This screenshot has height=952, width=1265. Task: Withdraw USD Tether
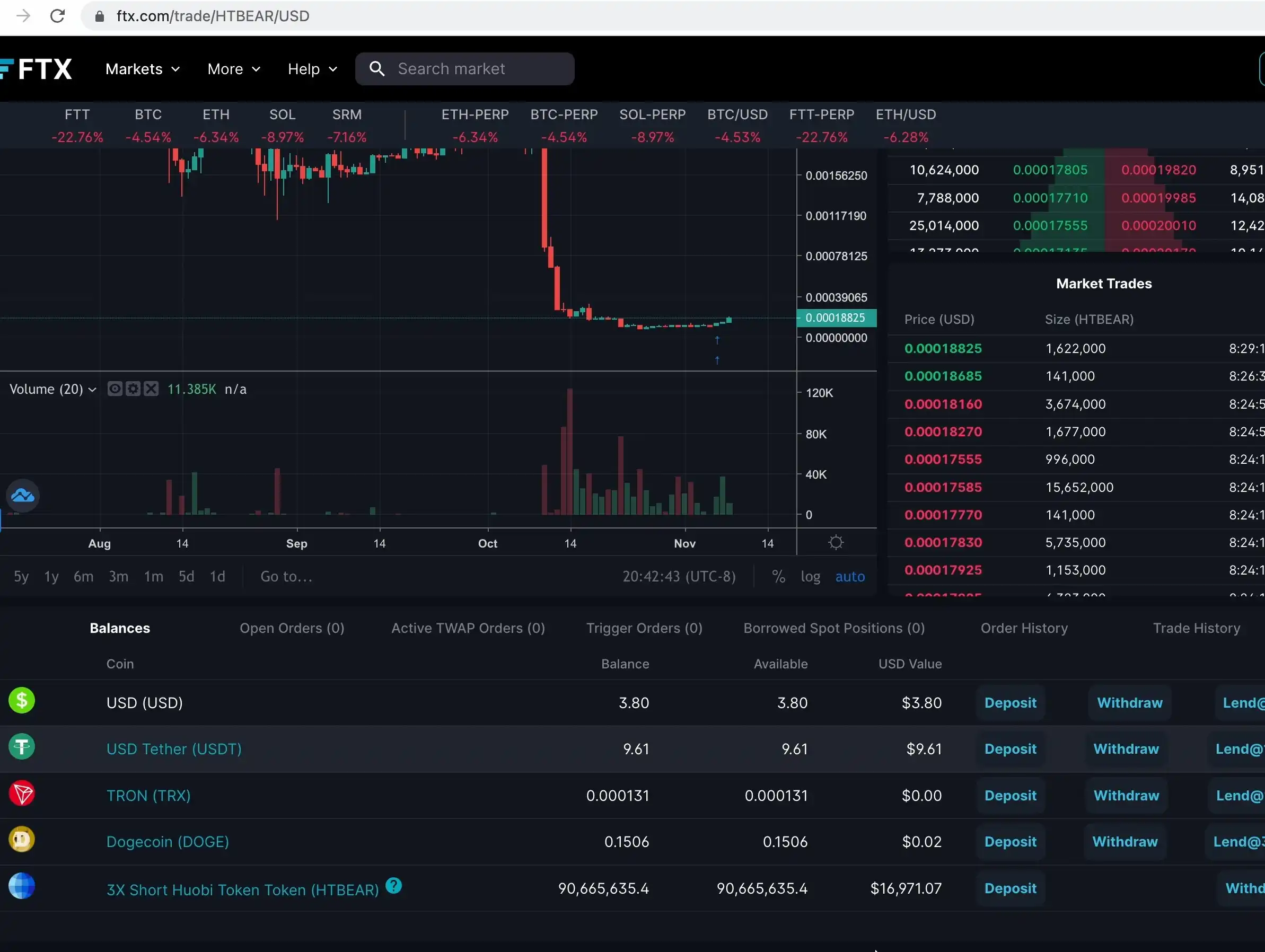[x=1126, y=749]
